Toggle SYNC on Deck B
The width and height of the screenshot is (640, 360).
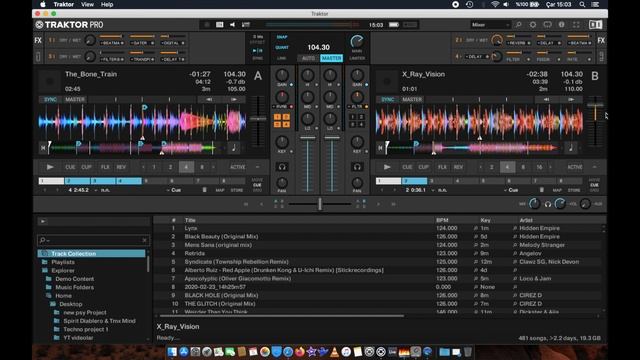click(x=387, y=99)
